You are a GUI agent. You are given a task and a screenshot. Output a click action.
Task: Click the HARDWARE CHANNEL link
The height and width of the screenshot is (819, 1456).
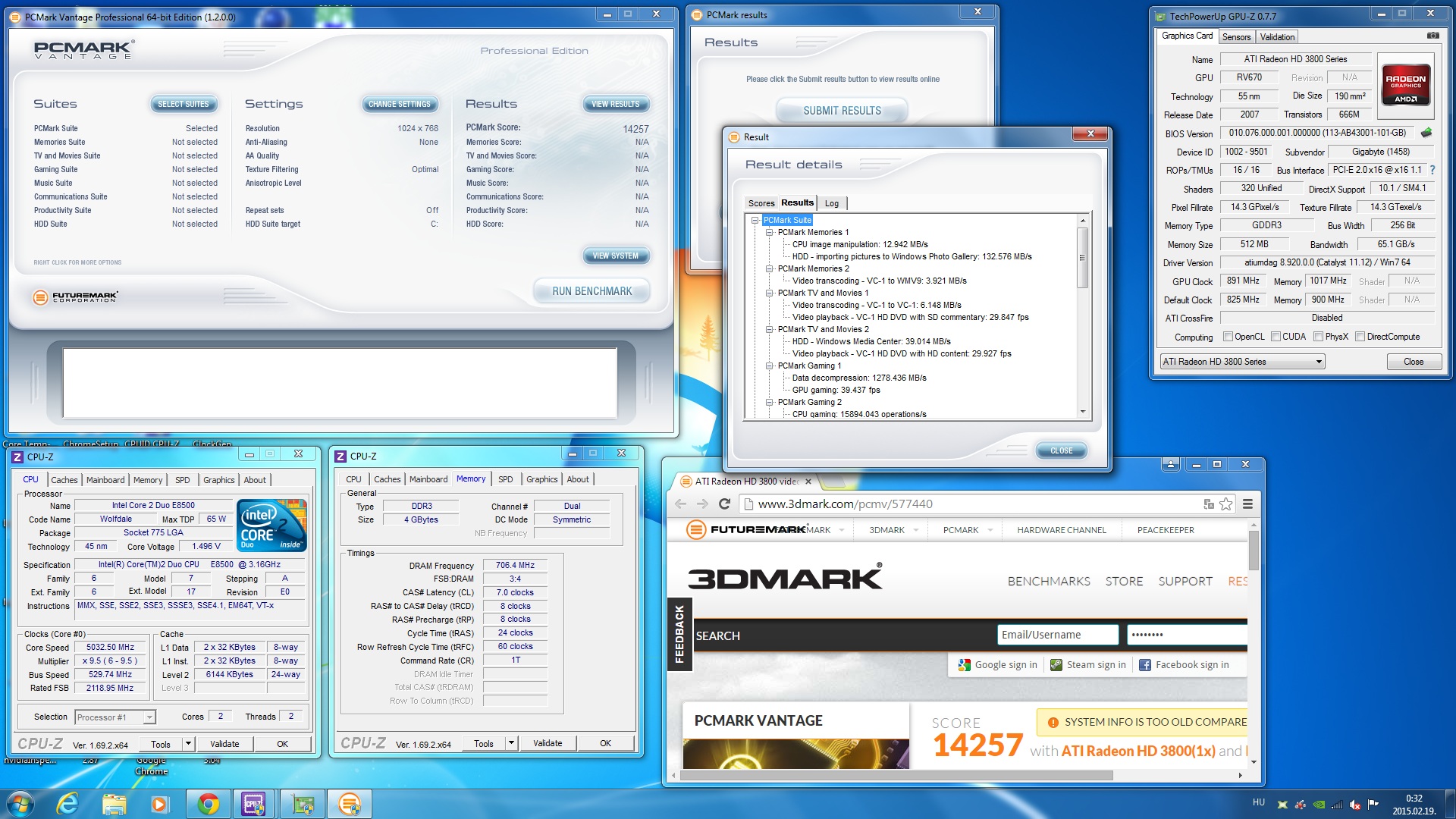(1061, 530)
